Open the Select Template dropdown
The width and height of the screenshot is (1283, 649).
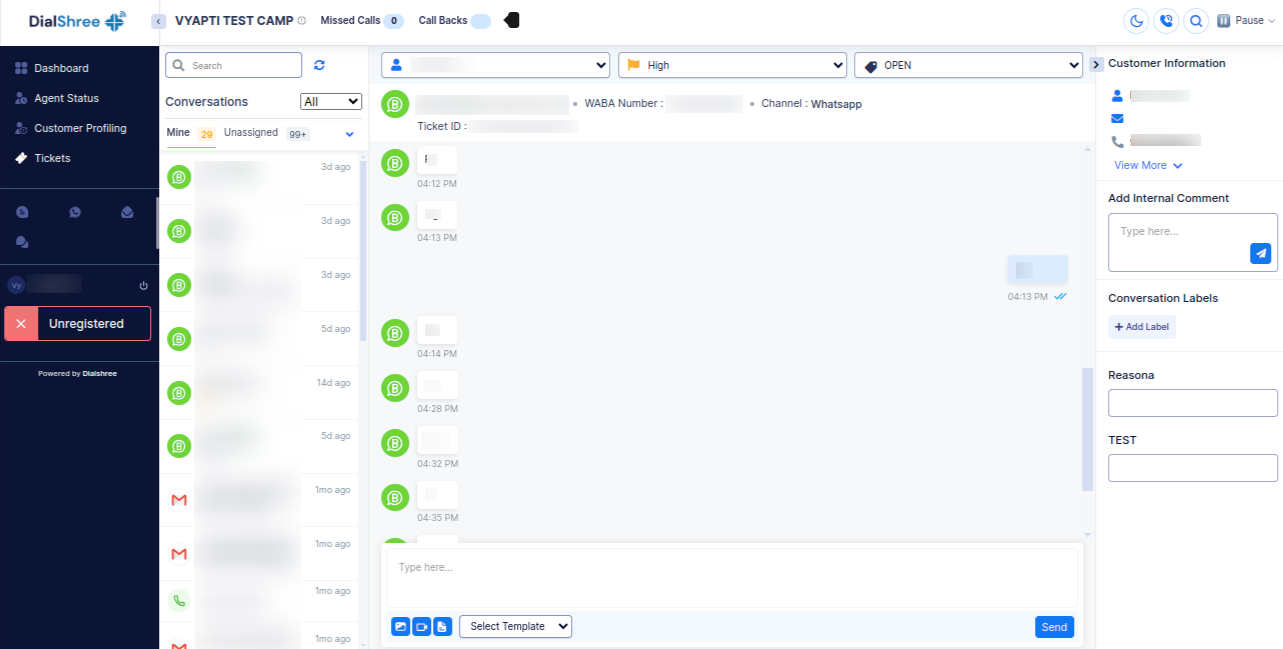pyautogui.click(x=515, y=626)
